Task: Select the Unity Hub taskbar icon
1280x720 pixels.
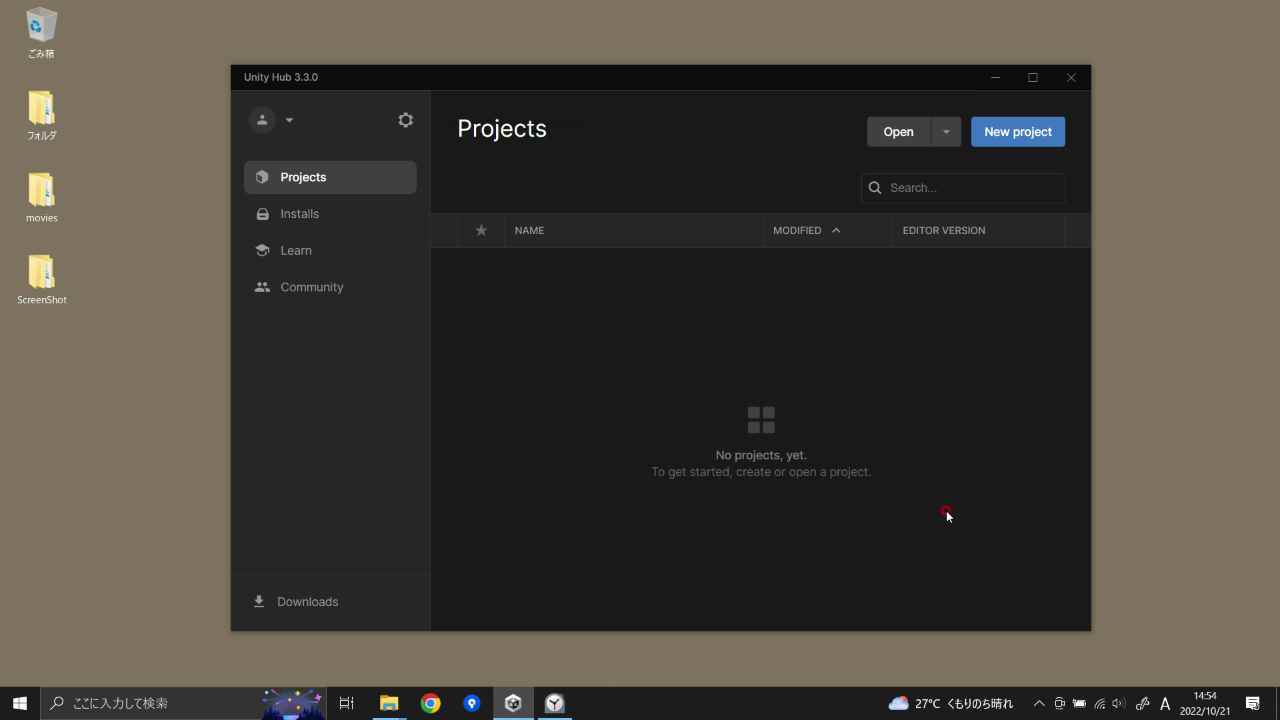Action: (x=513, y=703)
